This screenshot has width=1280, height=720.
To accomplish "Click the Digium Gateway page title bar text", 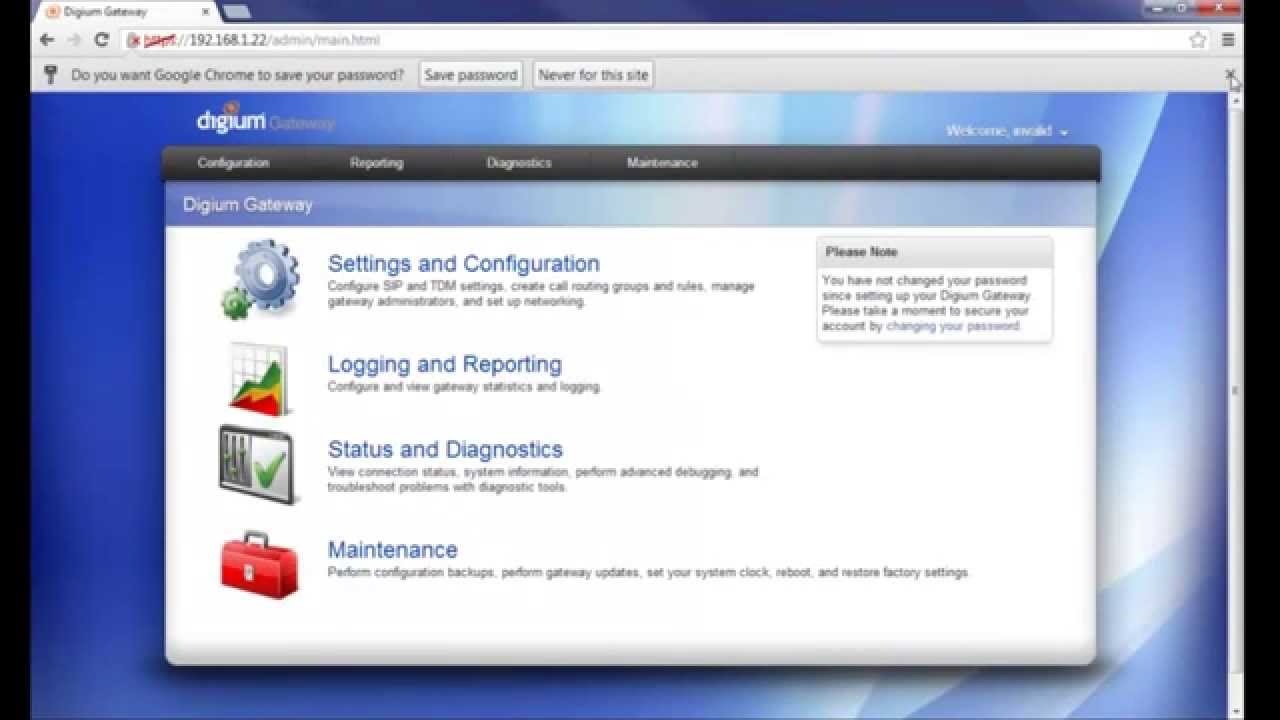I will point(248,205).
